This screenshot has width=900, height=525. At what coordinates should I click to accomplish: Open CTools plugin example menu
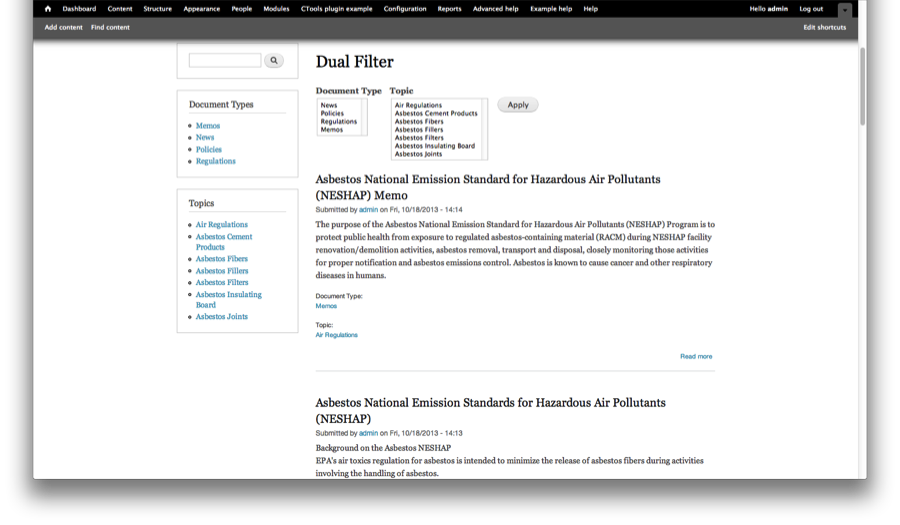pos(336,9)
